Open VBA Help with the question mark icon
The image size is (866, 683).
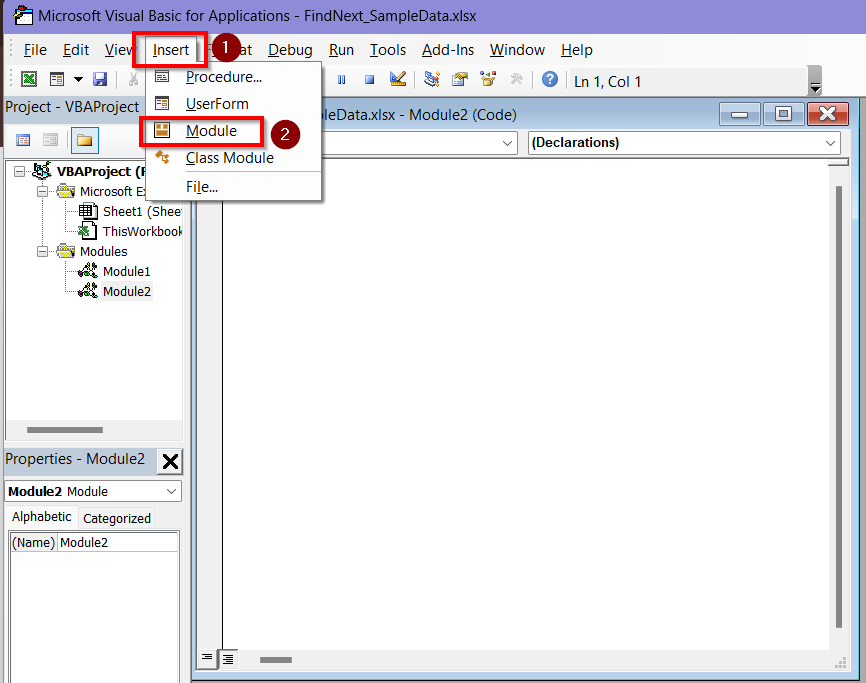tap(551, 81)
